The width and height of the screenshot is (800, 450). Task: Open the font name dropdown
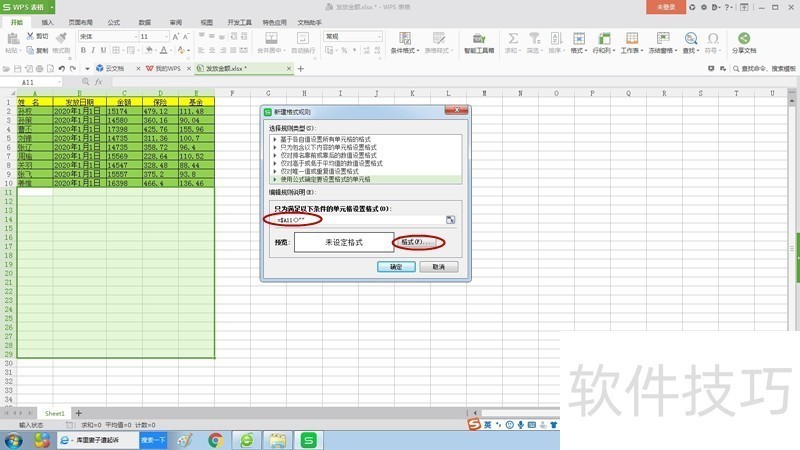[136, 37]
